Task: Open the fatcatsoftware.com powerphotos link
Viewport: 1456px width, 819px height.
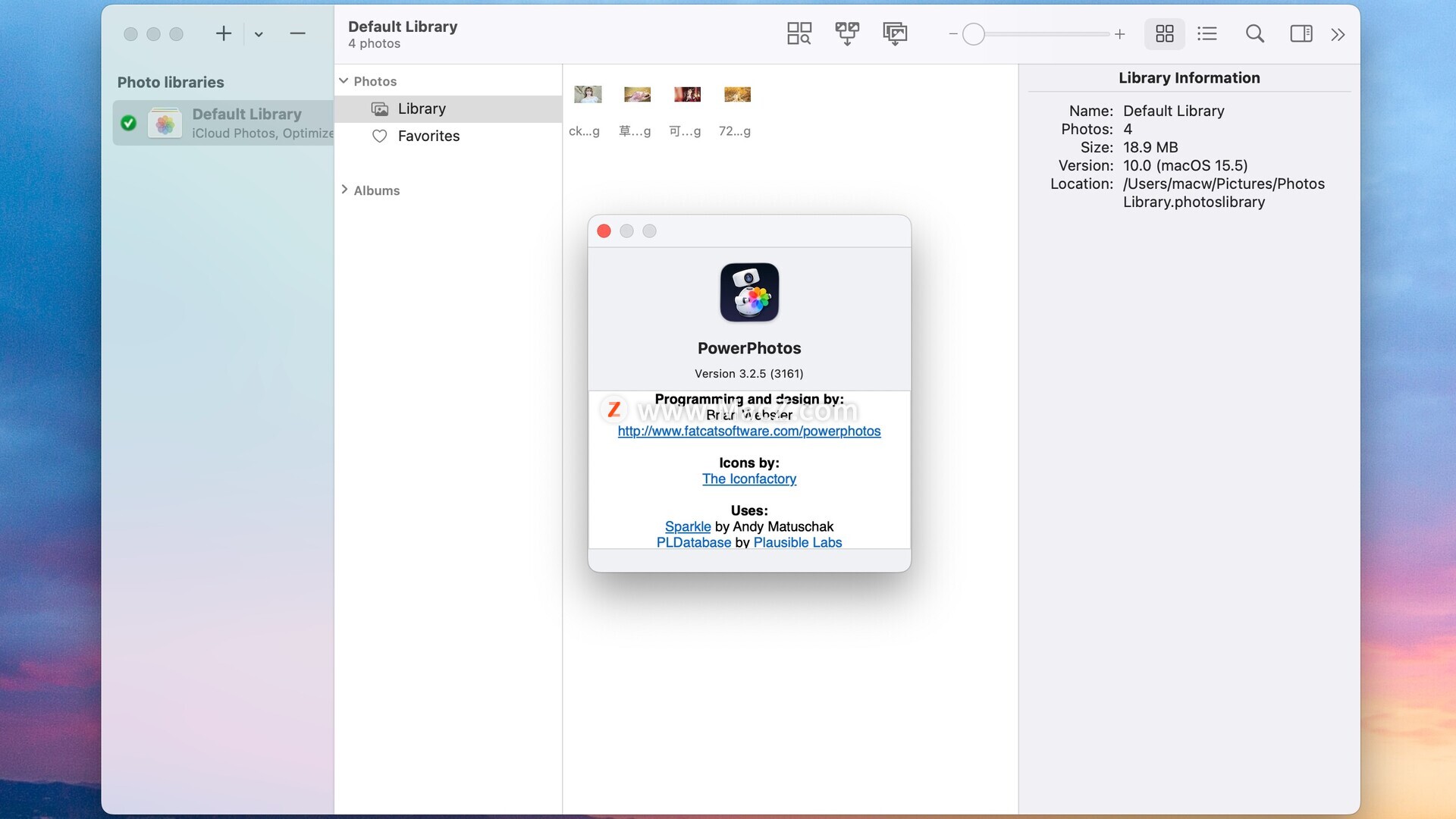Action: 748,431
